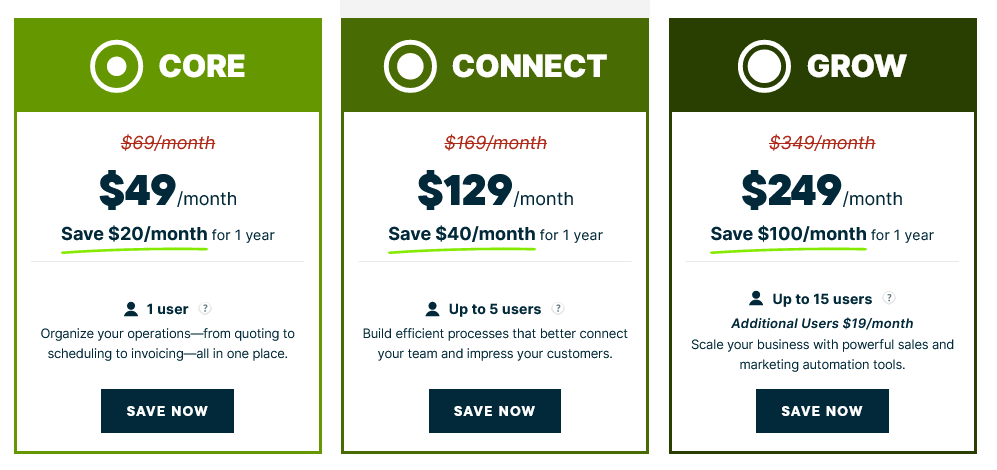Click the Core plan user icon
Viewport: 997px width, 470px height.
click(132, 309)
